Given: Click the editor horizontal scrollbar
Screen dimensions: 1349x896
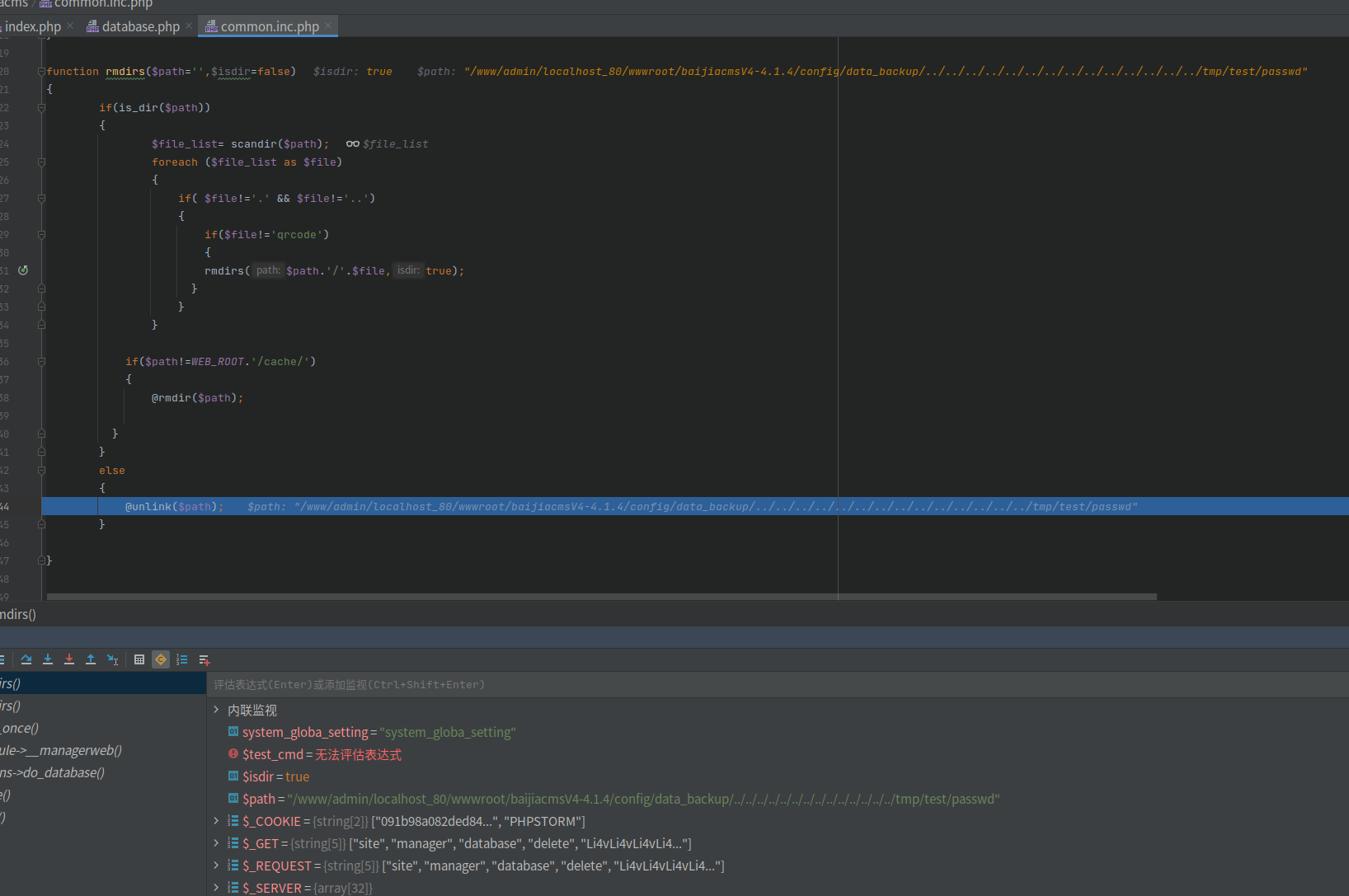Looking at the screenshot, I should coord(602,597).
